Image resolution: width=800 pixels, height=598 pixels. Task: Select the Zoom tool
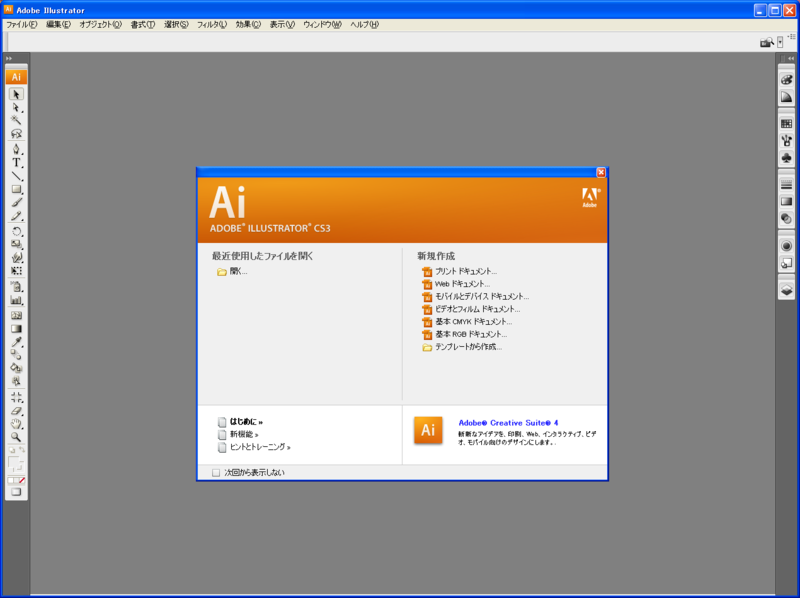click(x=16, y=437)
